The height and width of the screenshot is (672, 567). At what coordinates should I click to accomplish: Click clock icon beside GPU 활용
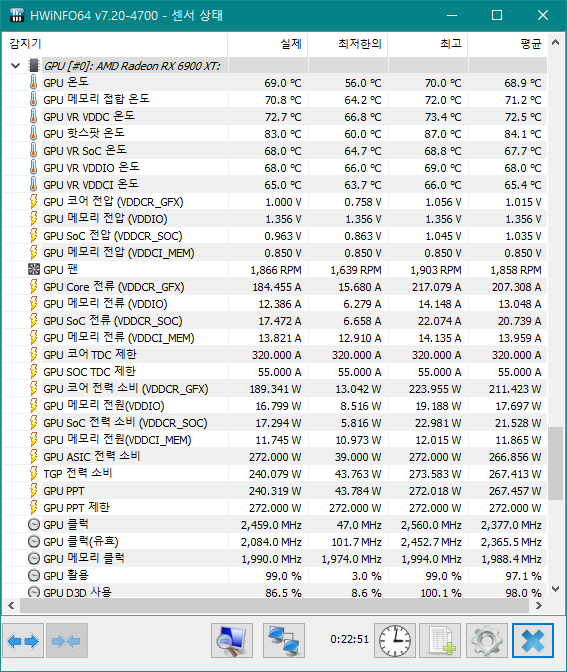33,576
